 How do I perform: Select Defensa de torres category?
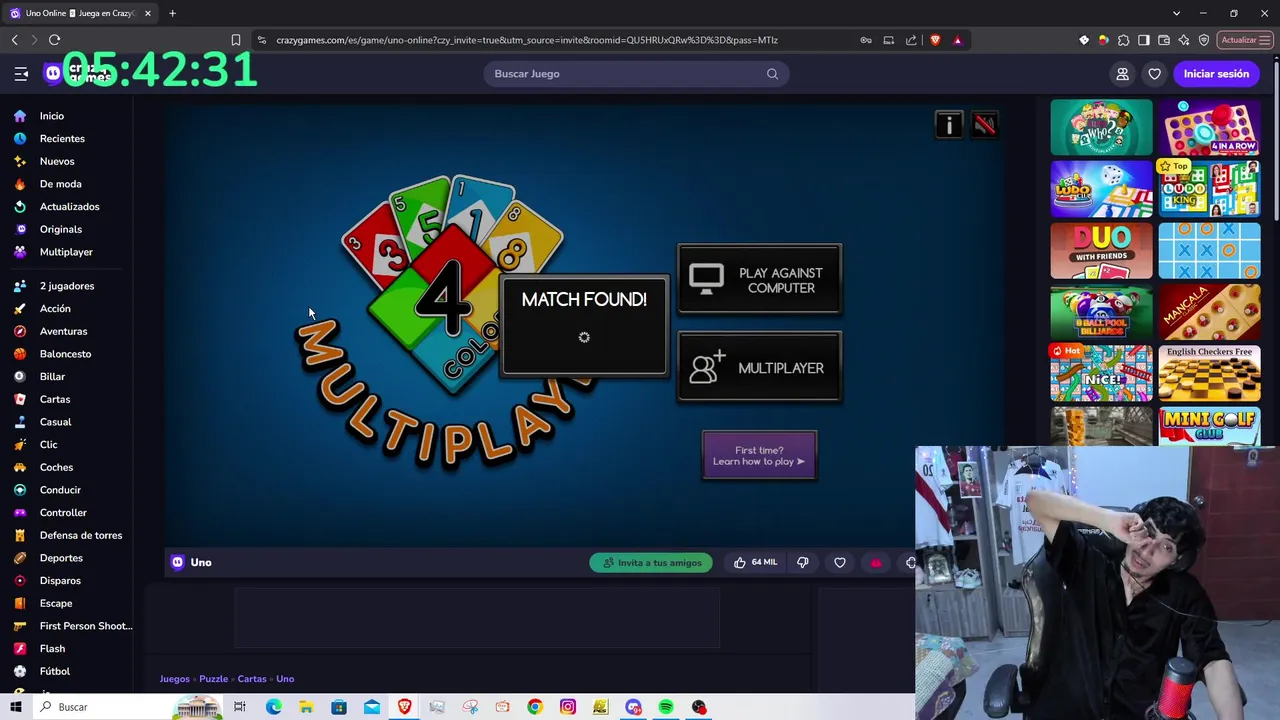click(x=80, y=535)
